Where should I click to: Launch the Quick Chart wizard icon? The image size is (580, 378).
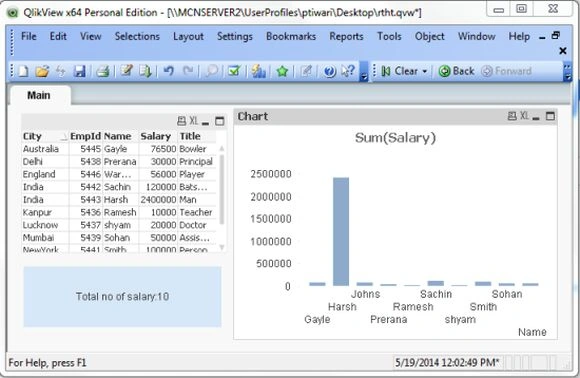click(259, 71)
